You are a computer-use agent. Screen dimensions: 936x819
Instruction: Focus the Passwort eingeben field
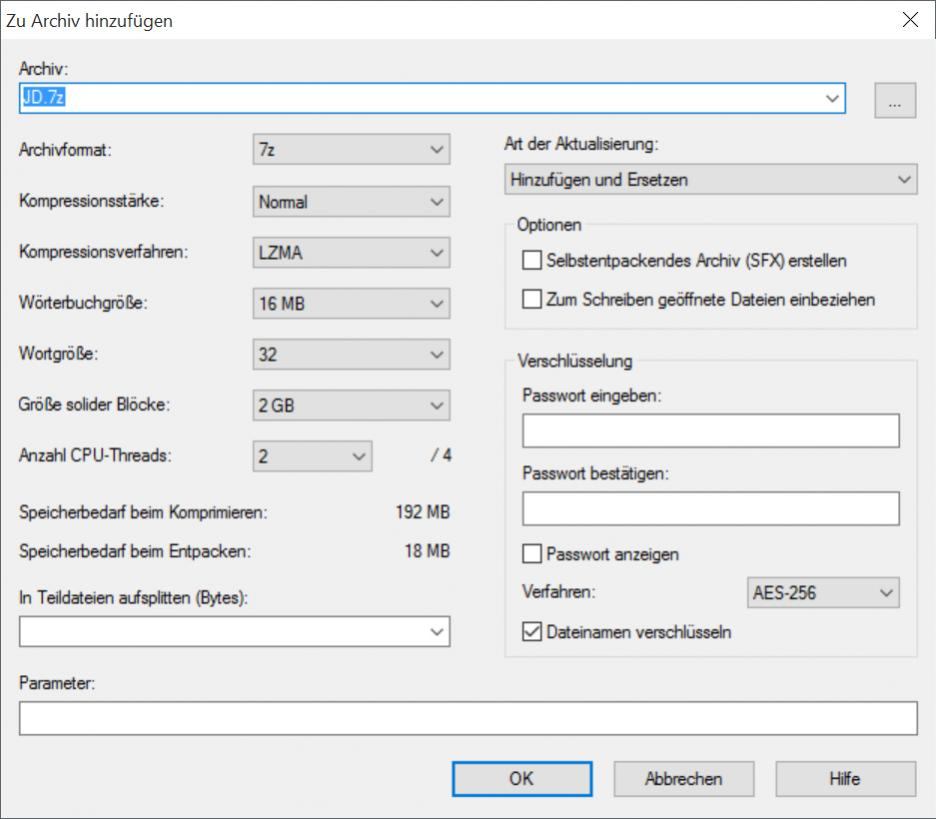pos(710,431)
